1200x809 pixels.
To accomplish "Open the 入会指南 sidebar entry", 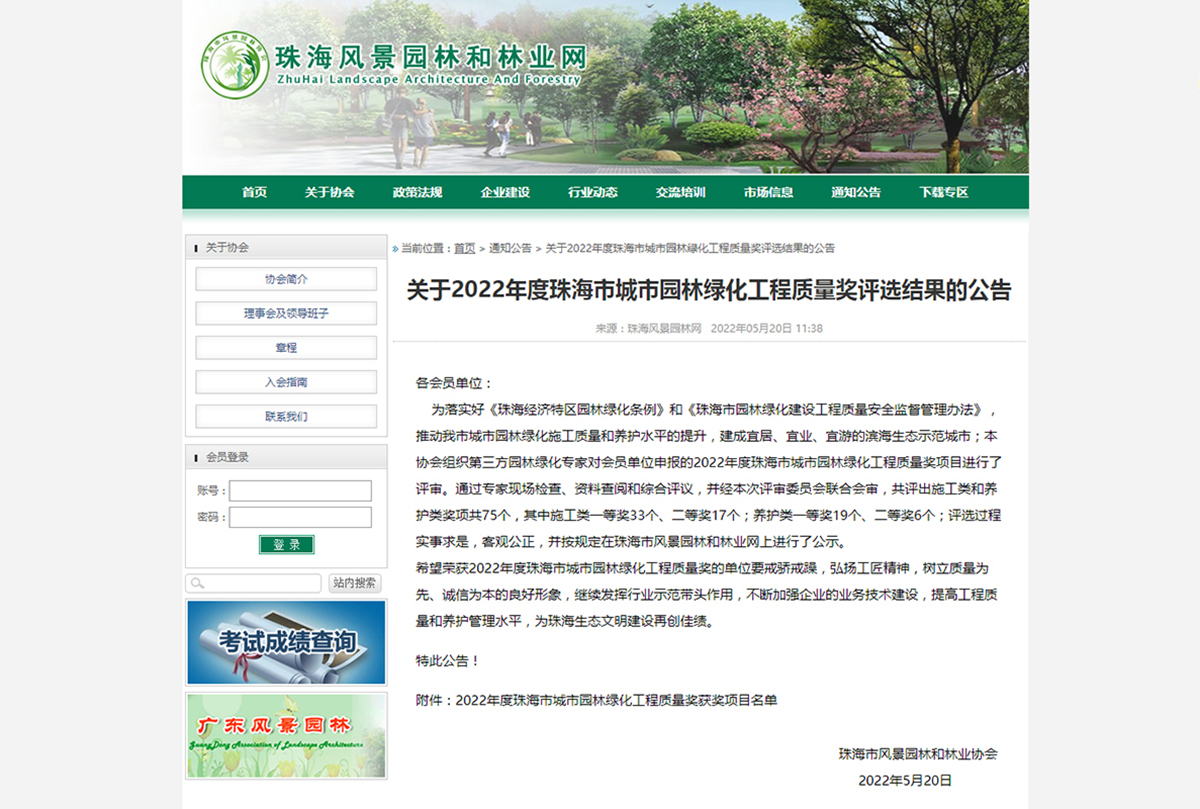I will pos(286,382).
